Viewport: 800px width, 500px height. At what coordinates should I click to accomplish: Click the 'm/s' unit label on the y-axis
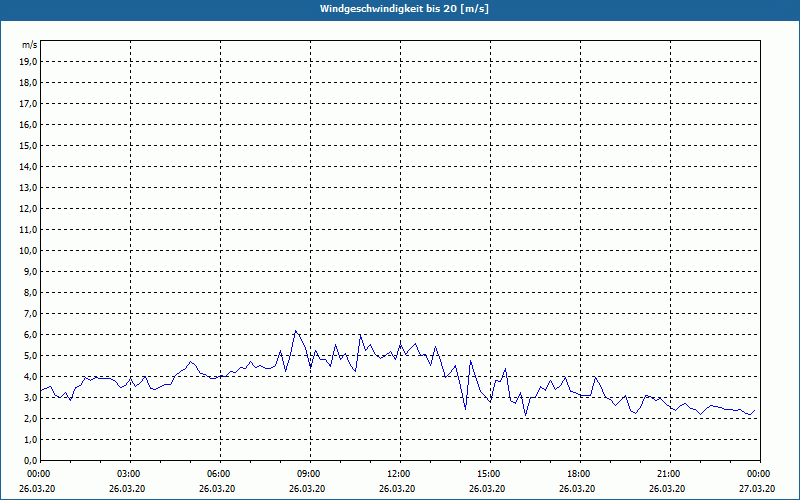pos(30,45)
